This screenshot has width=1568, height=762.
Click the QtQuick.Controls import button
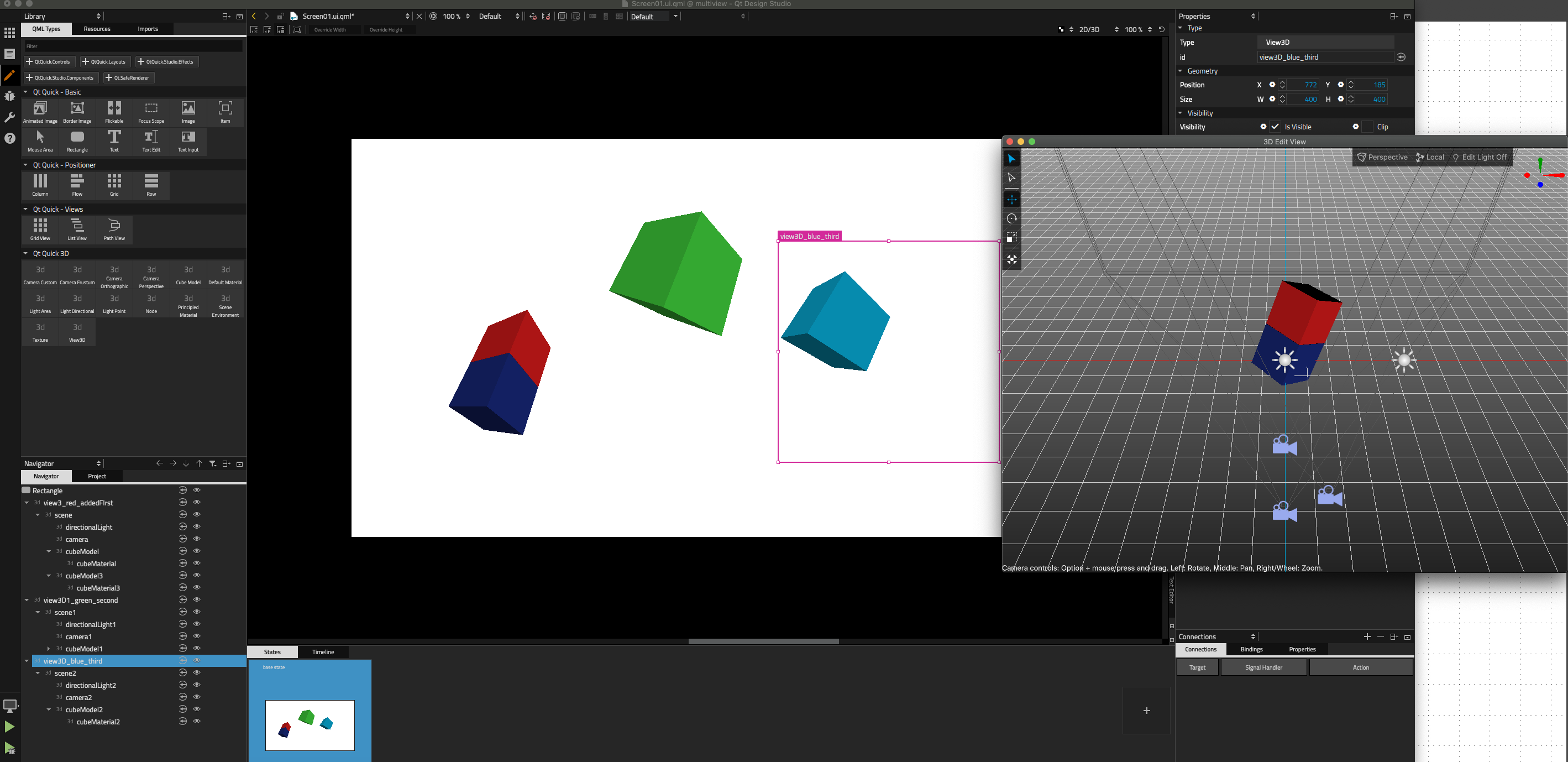[49, 61]
